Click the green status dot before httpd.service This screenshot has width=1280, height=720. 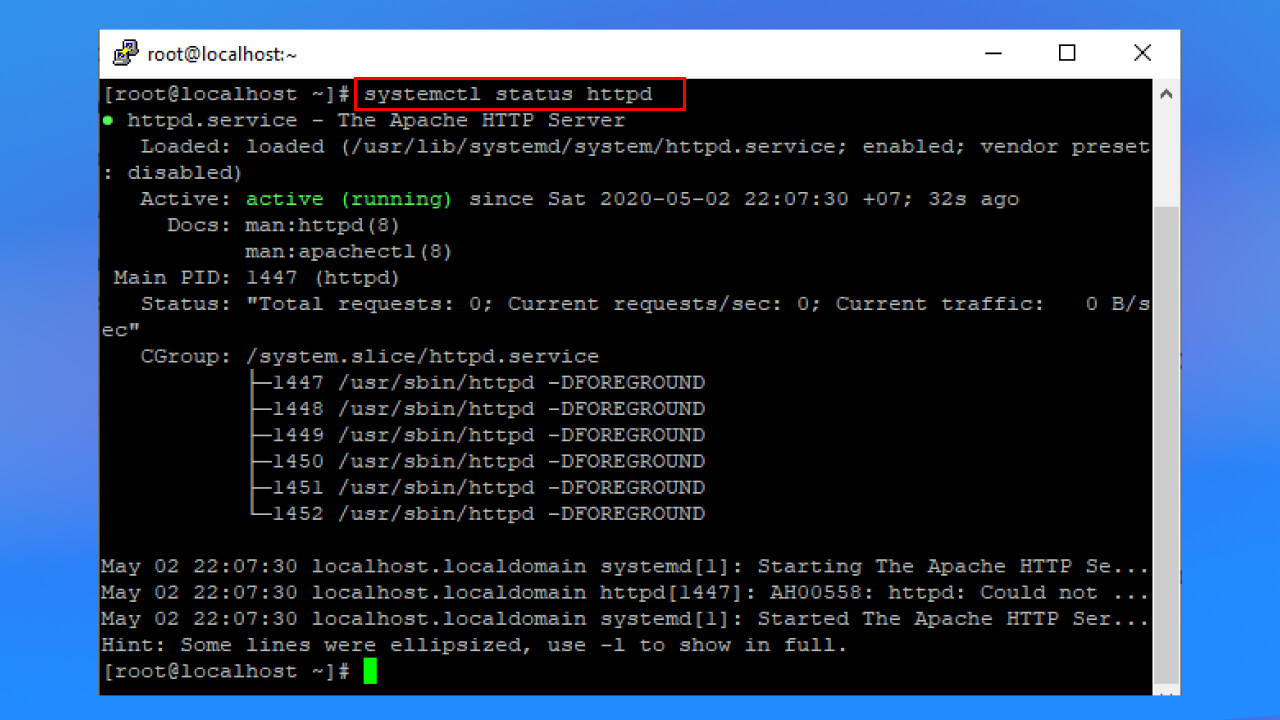(x=107, y=120)
